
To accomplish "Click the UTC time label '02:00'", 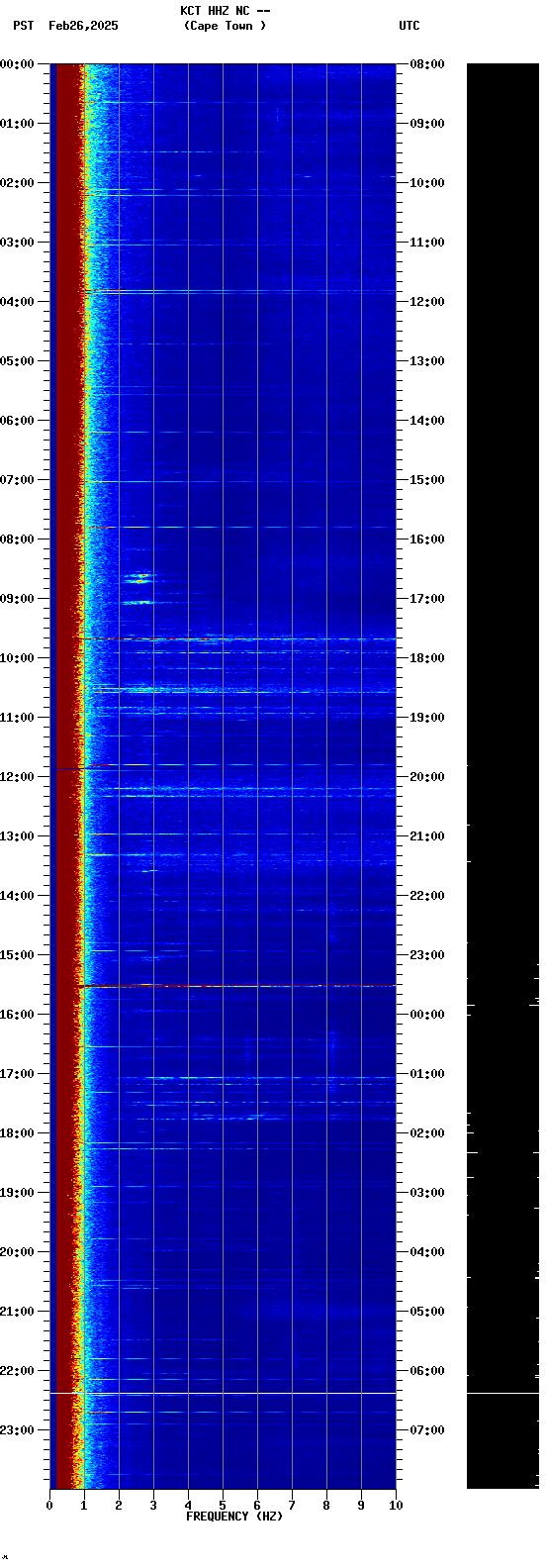I will 427,1133.
